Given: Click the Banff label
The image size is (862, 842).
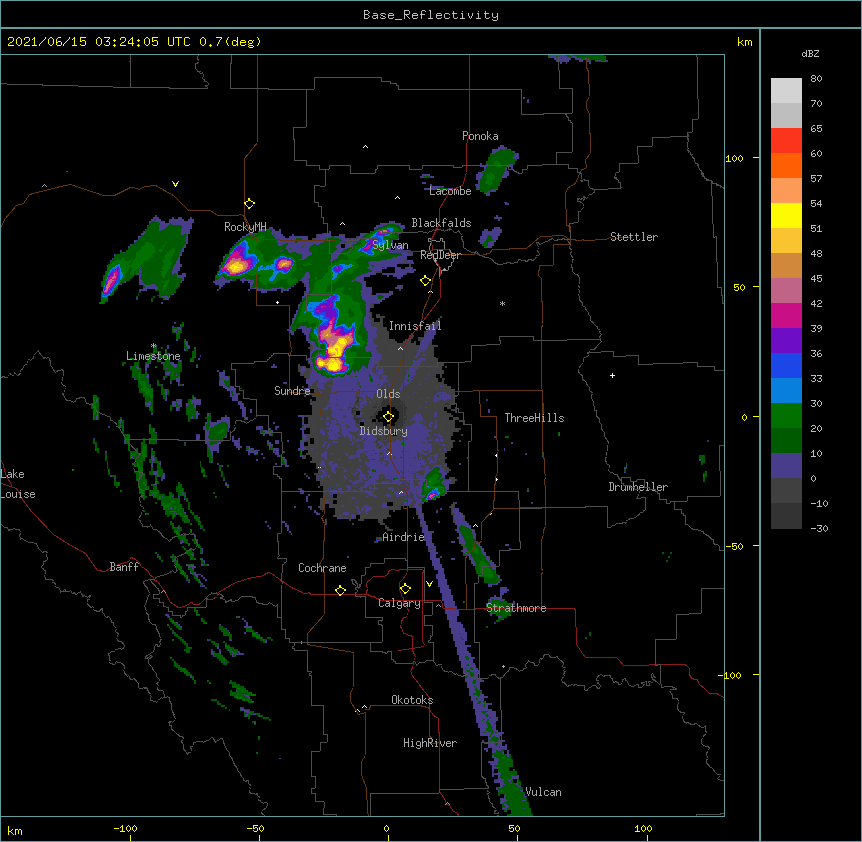Looking at the screenshot, I should 124,567.
